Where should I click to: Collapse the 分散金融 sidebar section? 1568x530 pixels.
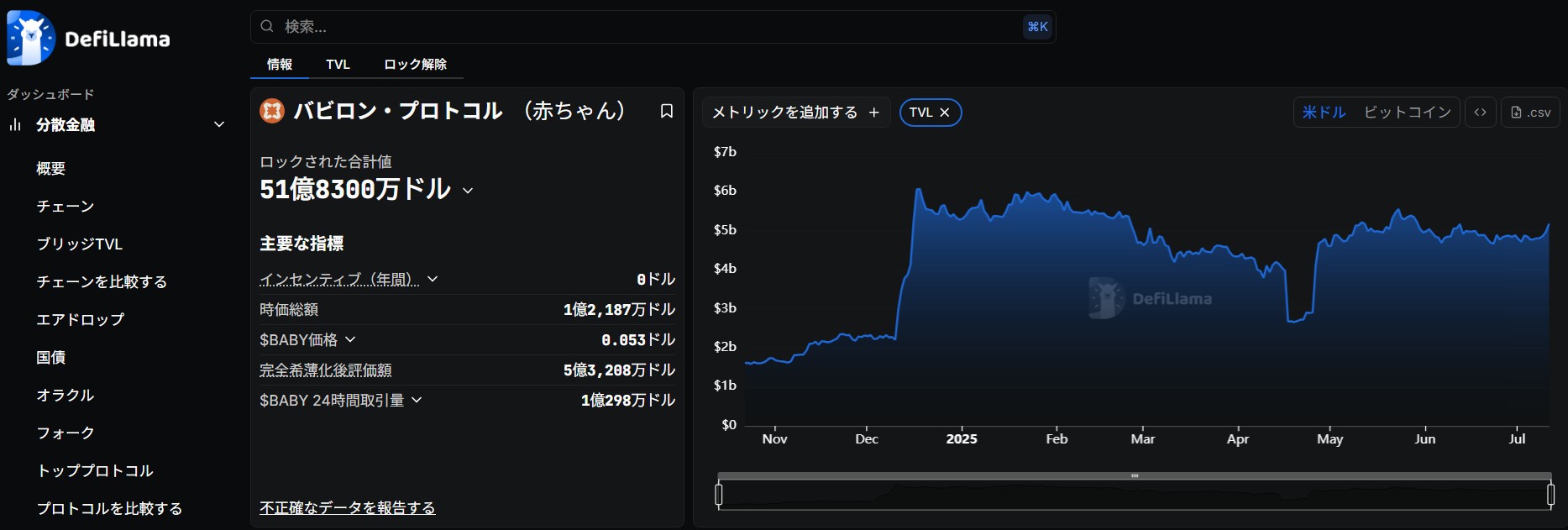point(219,125)
